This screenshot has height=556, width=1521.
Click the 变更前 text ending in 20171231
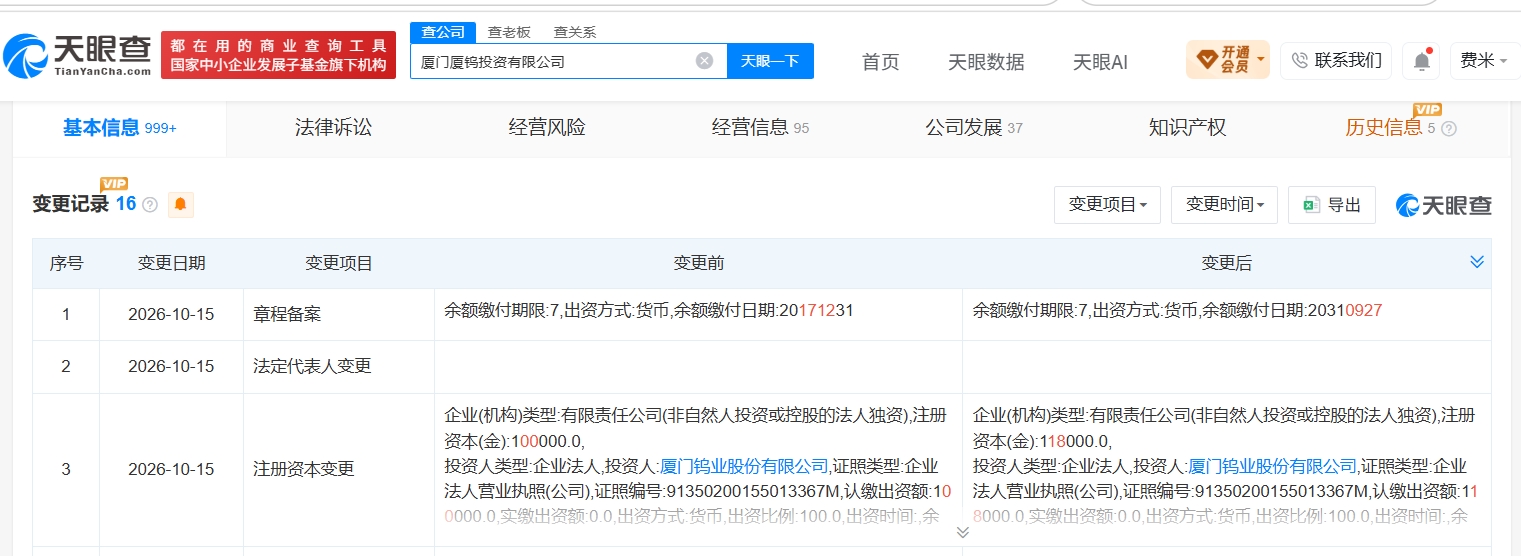click(649, 311)
